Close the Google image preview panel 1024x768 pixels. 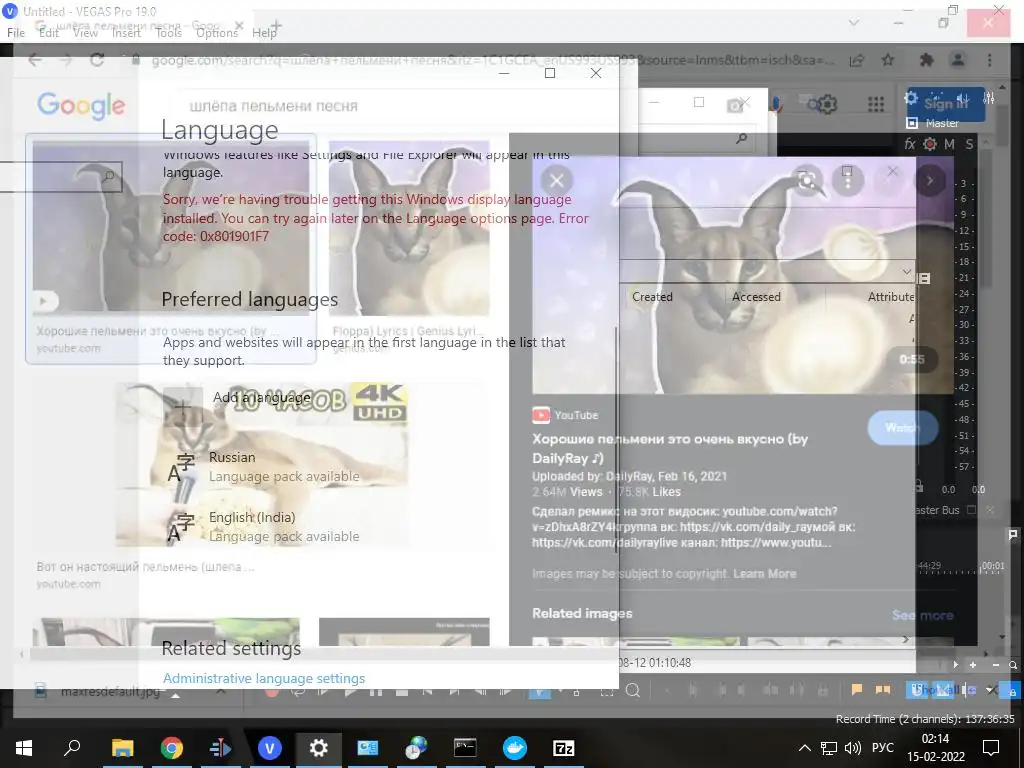(x=556, y=181)
